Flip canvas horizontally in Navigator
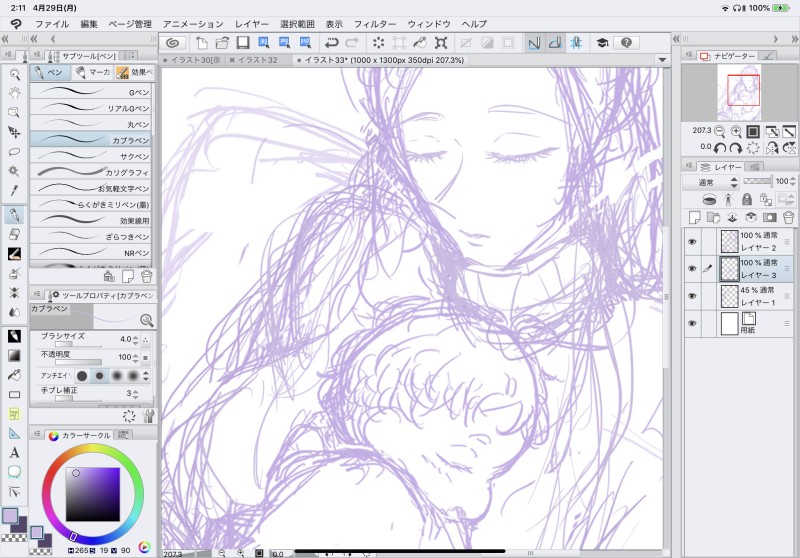 (x=772, y=148)
